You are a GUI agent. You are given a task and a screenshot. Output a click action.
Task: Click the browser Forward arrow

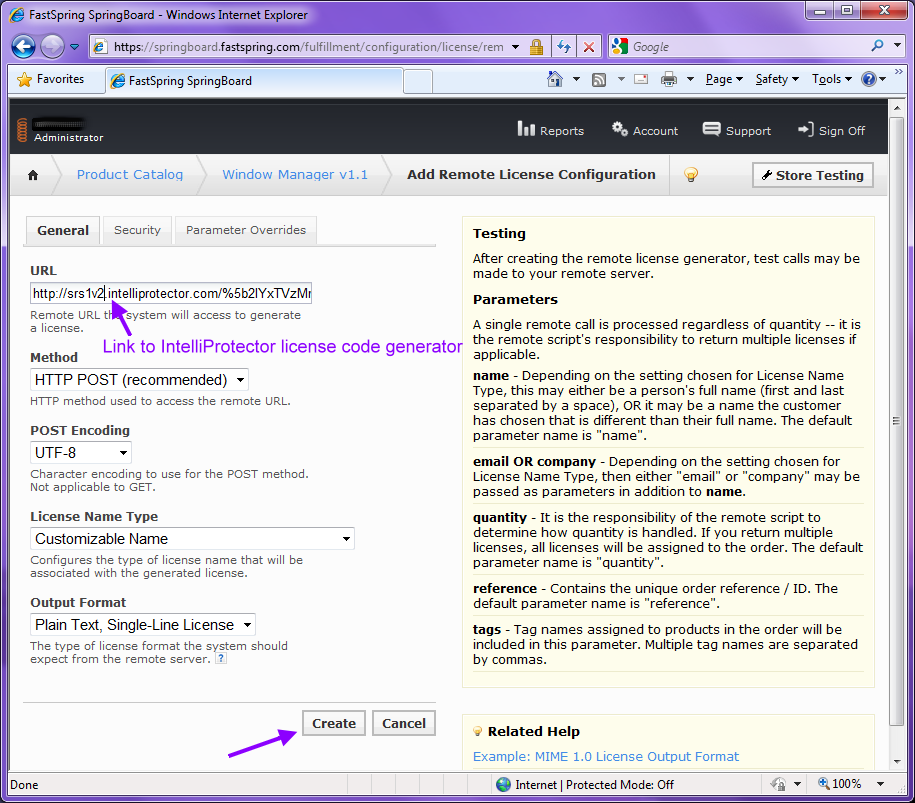tap(53, 47)
